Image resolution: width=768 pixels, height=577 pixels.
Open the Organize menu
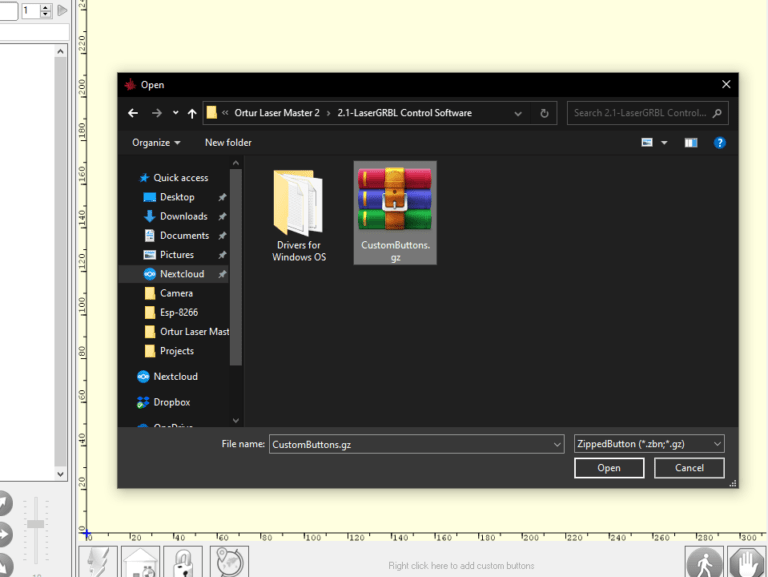156,143
